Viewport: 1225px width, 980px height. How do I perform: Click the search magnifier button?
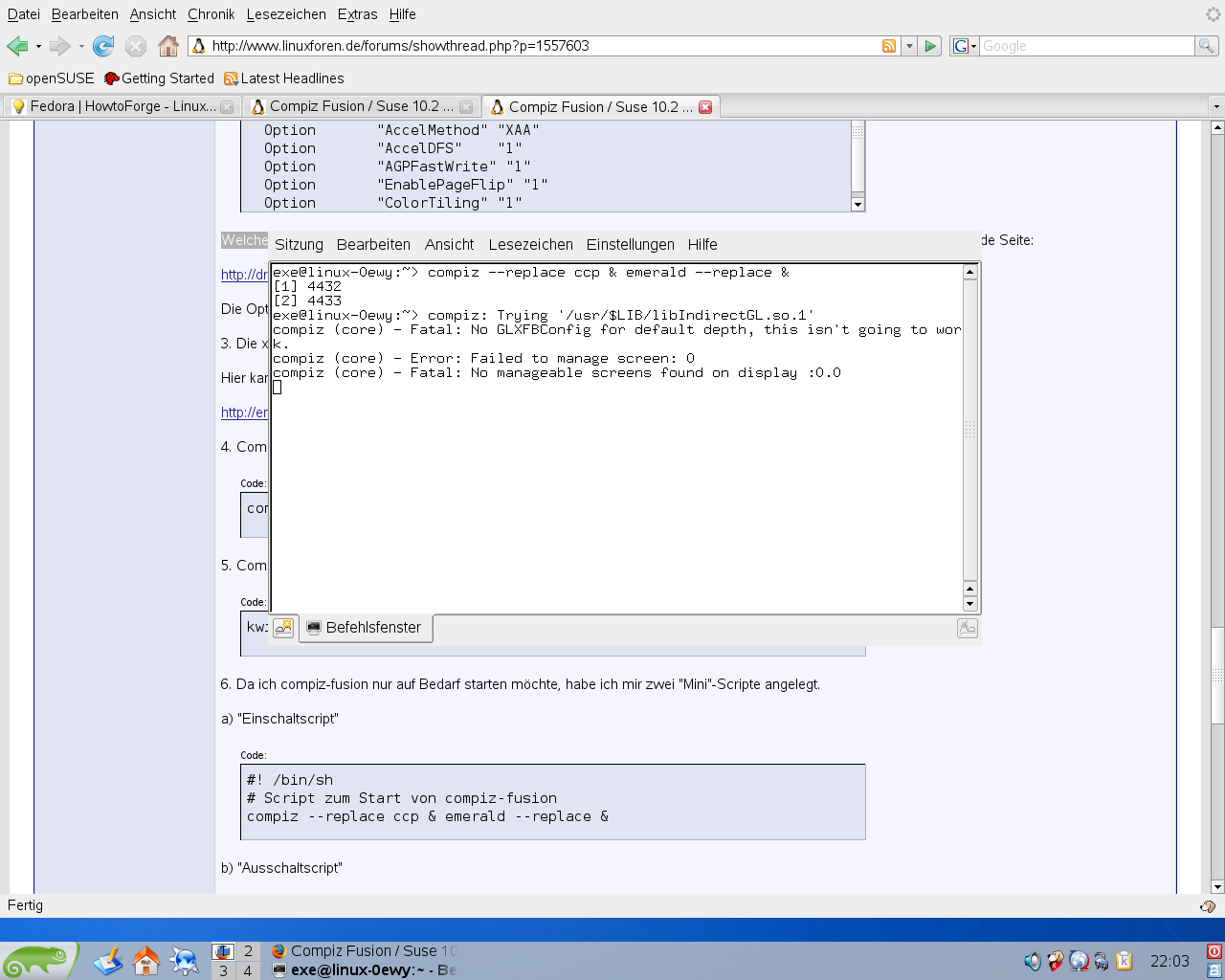coord(1207,46)
